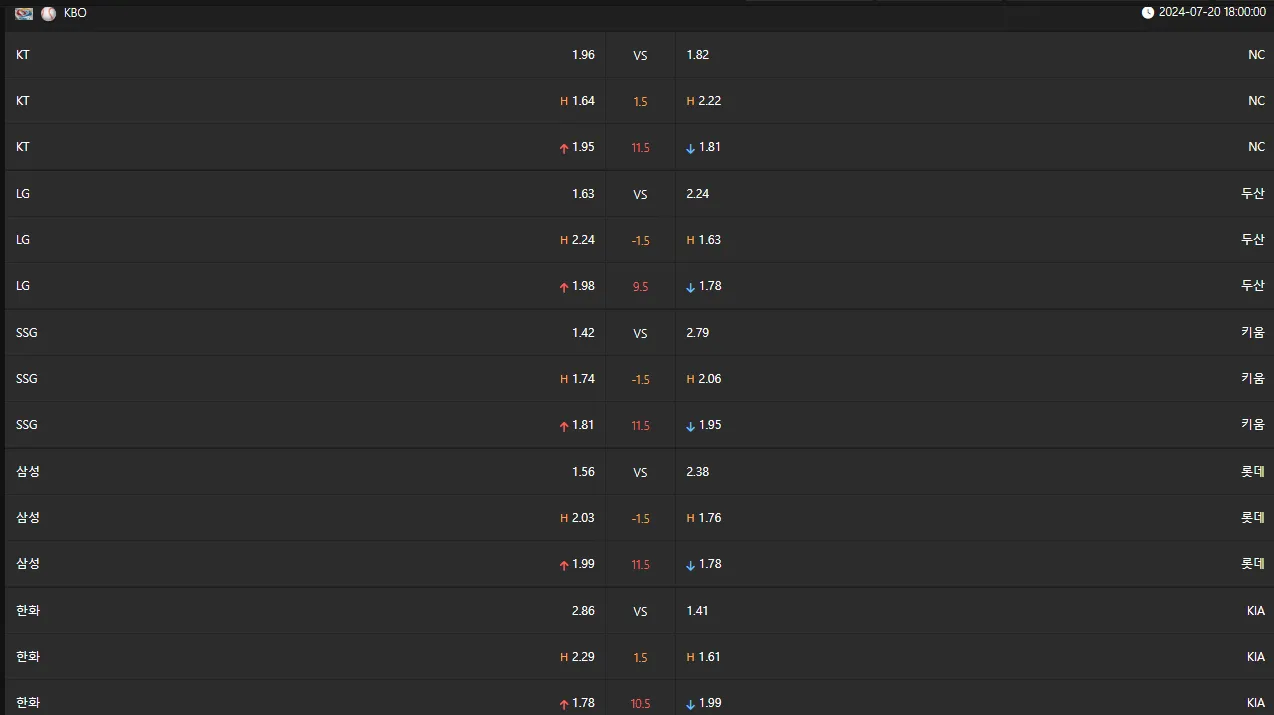Click the Korea flag icon in header
1274x715 pixels.
point(24,13)
